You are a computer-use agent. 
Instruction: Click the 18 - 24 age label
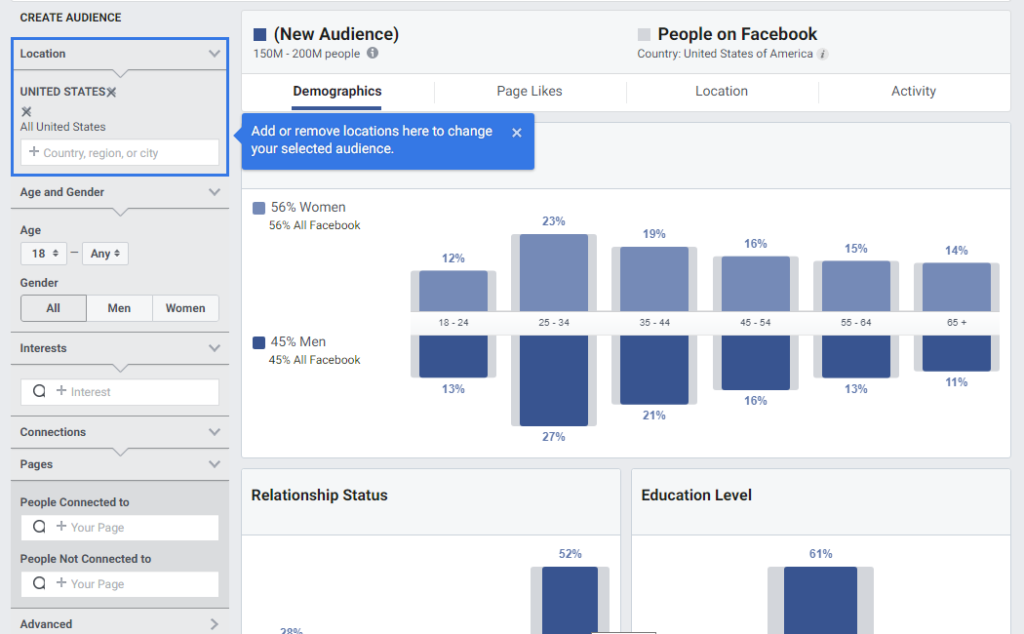point(453,323)
